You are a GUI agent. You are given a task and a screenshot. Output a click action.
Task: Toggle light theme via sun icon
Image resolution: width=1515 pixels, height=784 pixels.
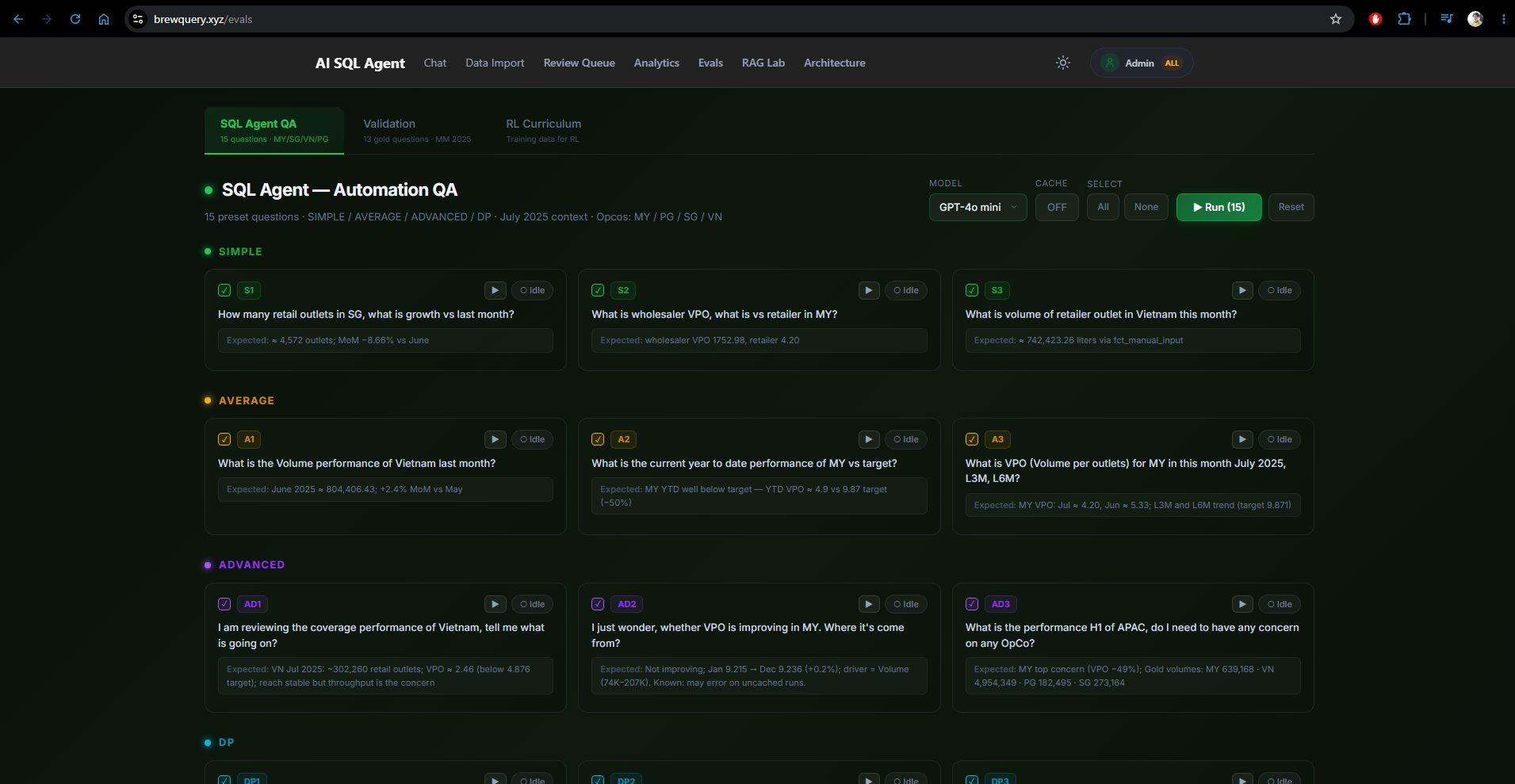(x=1063, y=63)
